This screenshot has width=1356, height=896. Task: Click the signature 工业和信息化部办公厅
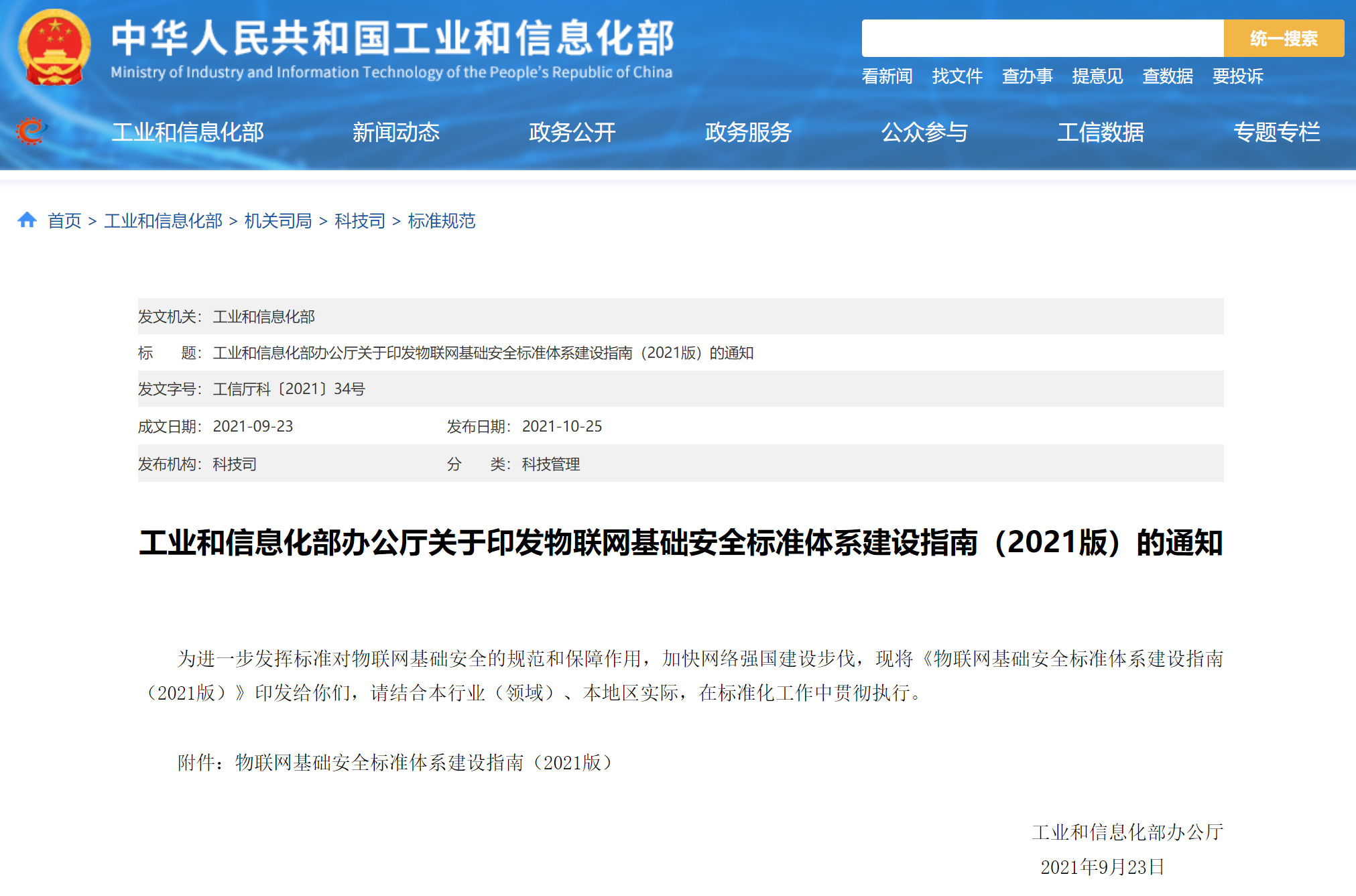point(1127,832)
